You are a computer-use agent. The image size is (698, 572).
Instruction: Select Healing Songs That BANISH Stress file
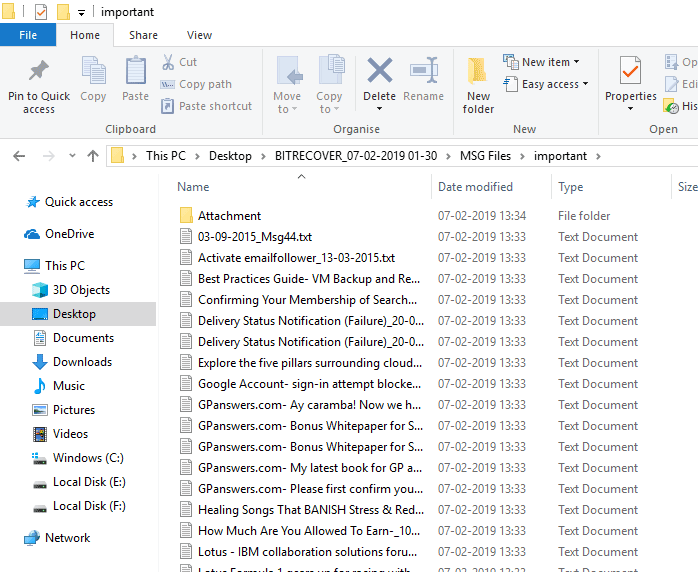(310, 510)
